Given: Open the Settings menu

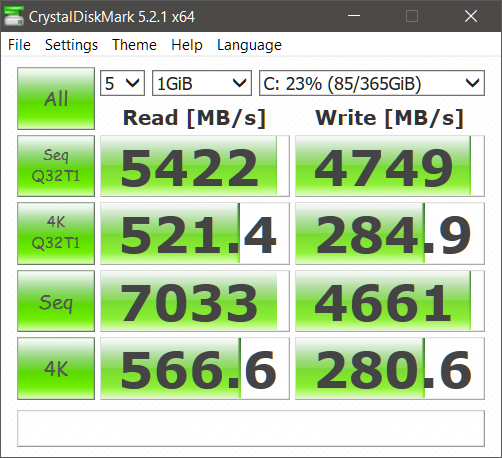Looking at the screenshot, I should [x=71, y=45].
